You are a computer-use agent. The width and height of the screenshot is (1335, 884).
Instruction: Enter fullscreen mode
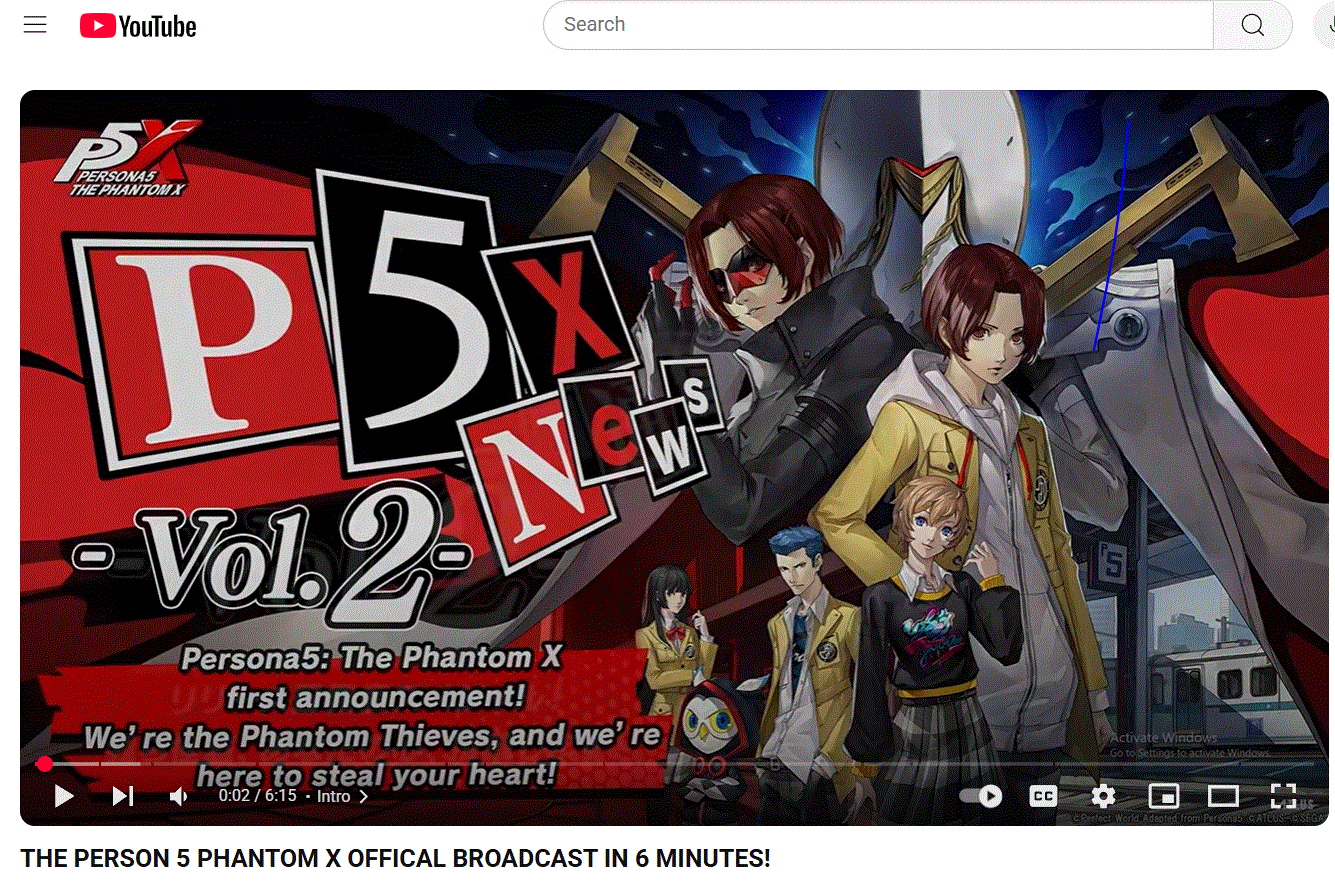coord(1283,796)
